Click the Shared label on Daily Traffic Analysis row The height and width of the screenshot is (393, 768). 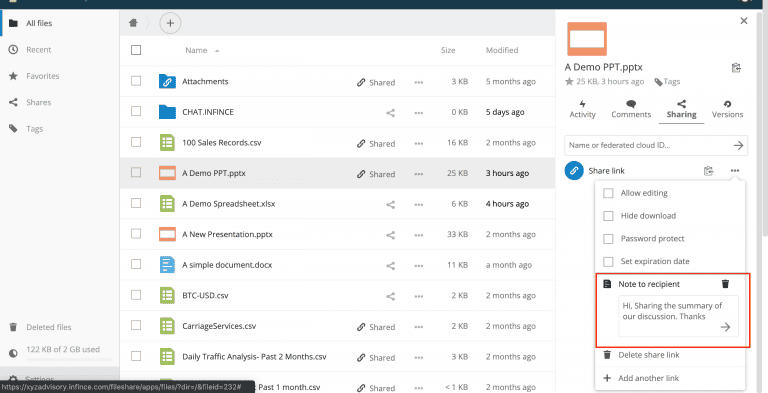pyautogui.click(x=382, y=358)
